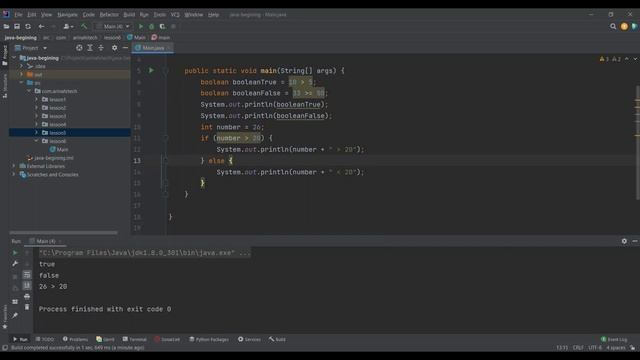Image resolution: width=640 pixels, height=360 pixels.
Task: Click the Select Opened File target icon
Action: pyautogui.click(x=79, y=48)
